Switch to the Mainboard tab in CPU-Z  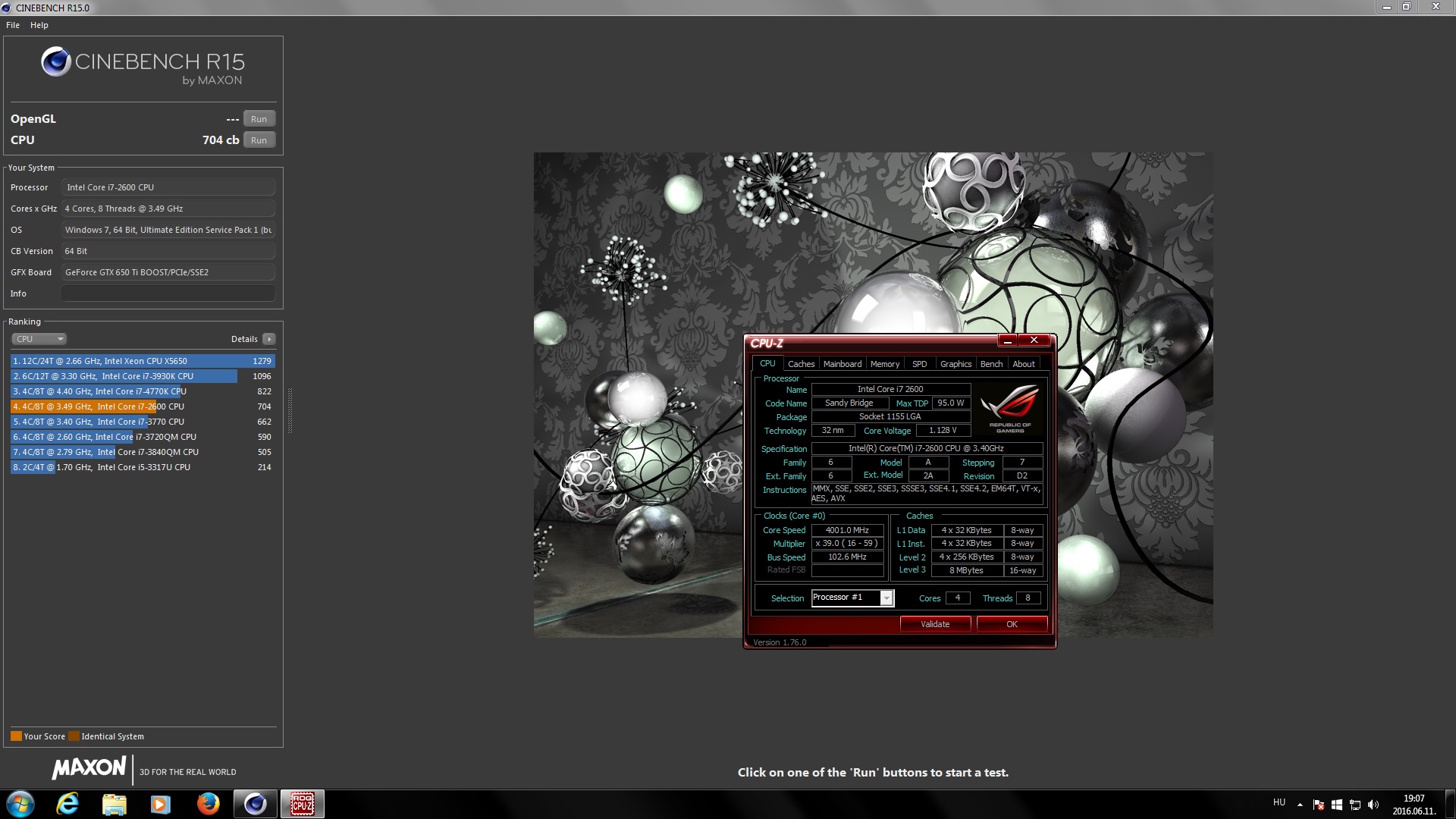point(842,364)
